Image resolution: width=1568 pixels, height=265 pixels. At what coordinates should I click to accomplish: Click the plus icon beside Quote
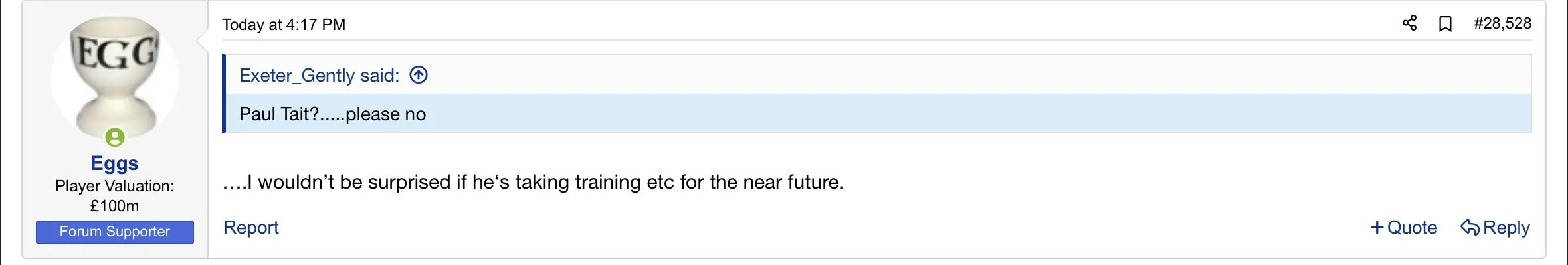1377,228
